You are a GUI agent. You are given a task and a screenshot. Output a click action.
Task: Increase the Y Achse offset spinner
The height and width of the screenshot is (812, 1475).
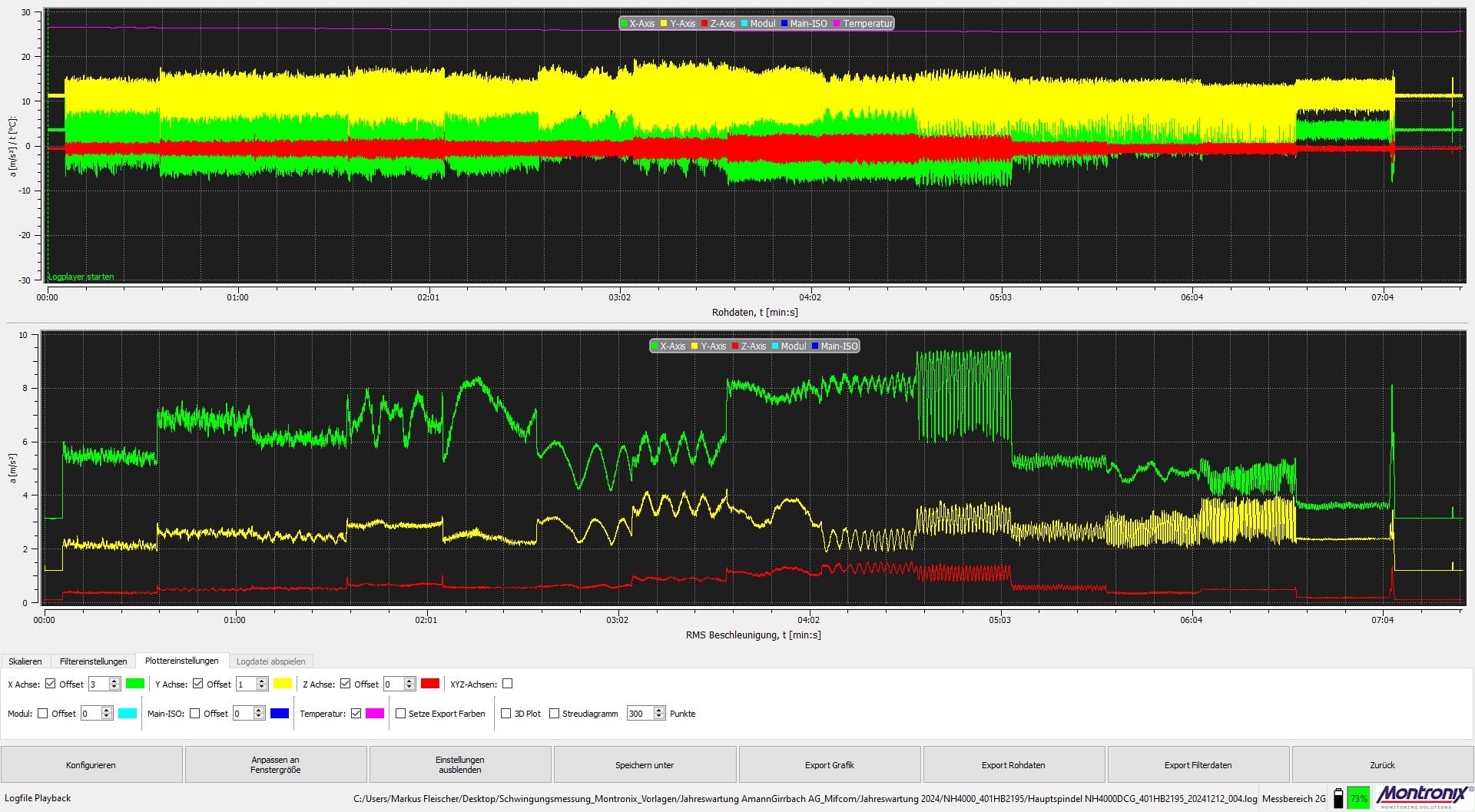pos(262,681)
